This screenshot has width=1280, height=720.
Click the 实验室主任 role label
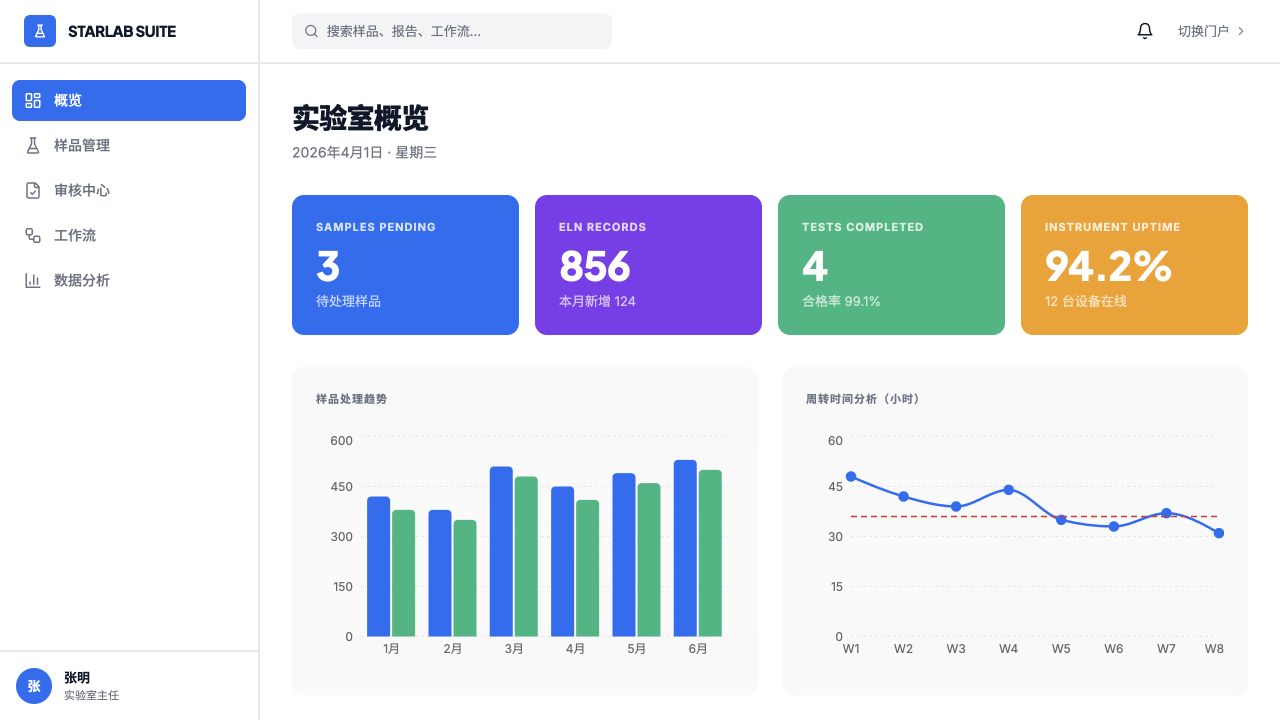coord(91,695)
